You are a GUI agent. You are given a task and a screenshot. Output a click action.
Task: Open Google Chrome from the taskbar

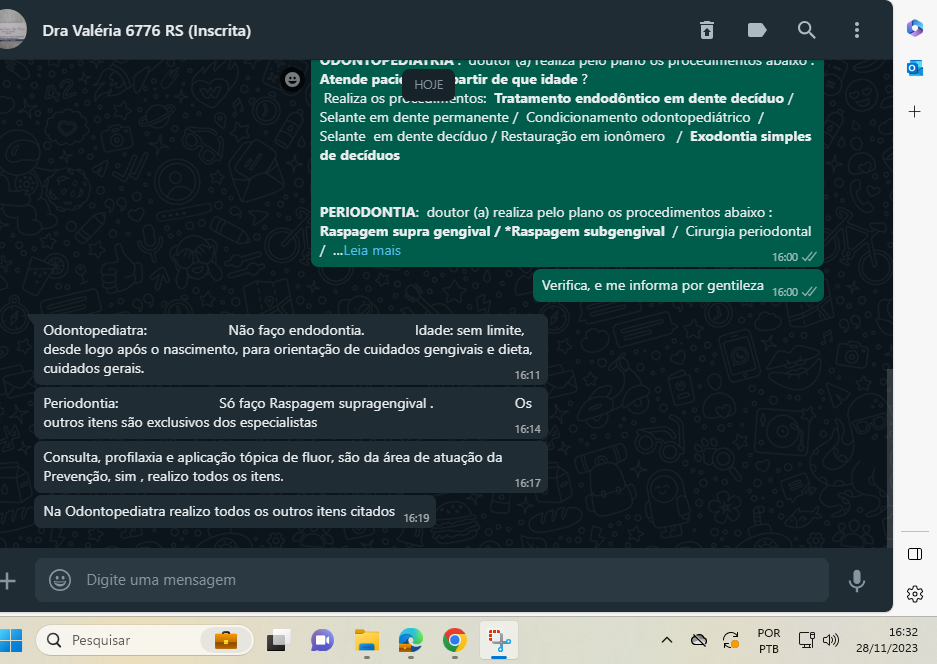point(454,640)
